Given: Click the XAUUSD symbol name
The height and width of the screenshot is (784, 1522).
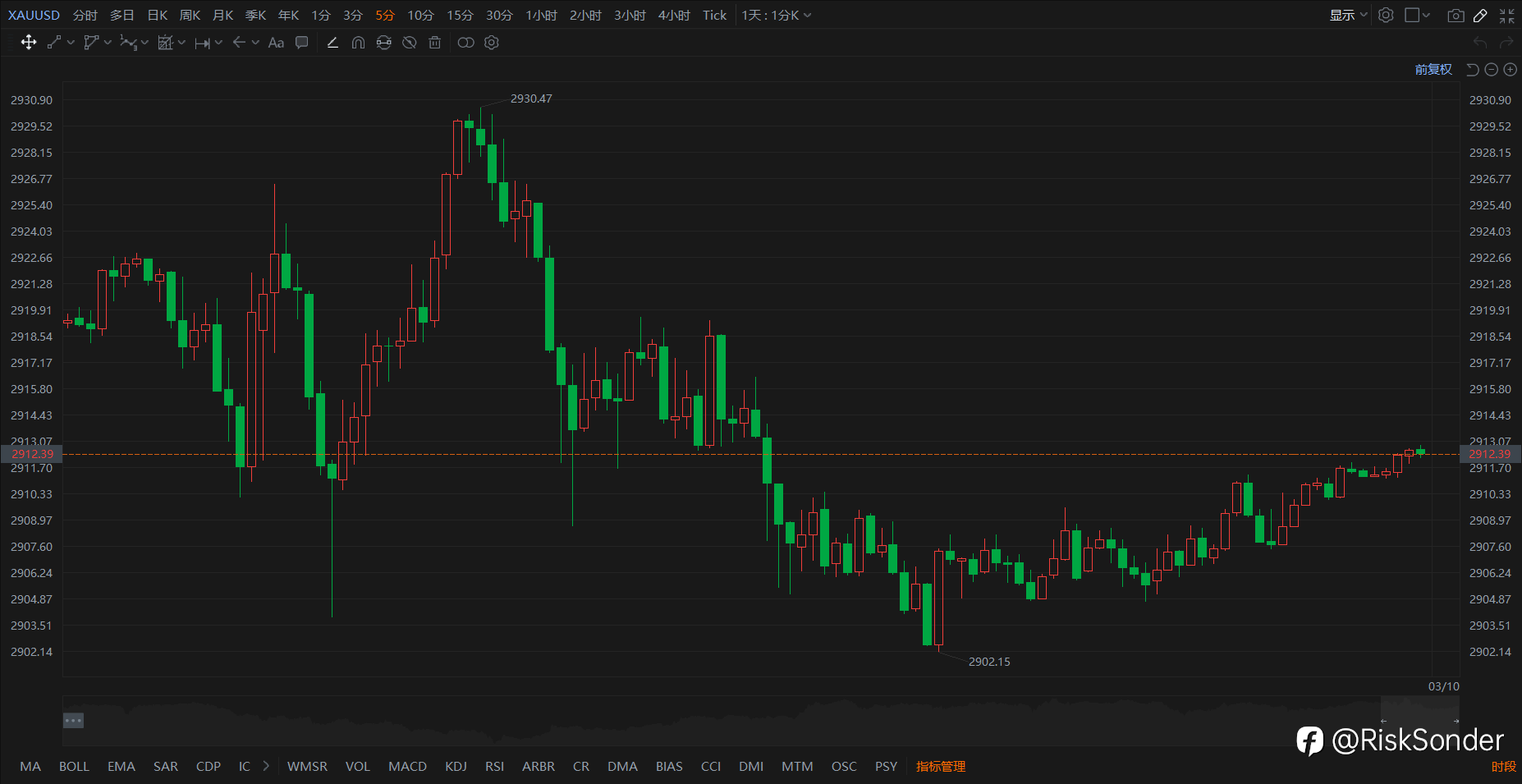Looking at the screenshot, I should pyautogui.click(x=34, y=15).
